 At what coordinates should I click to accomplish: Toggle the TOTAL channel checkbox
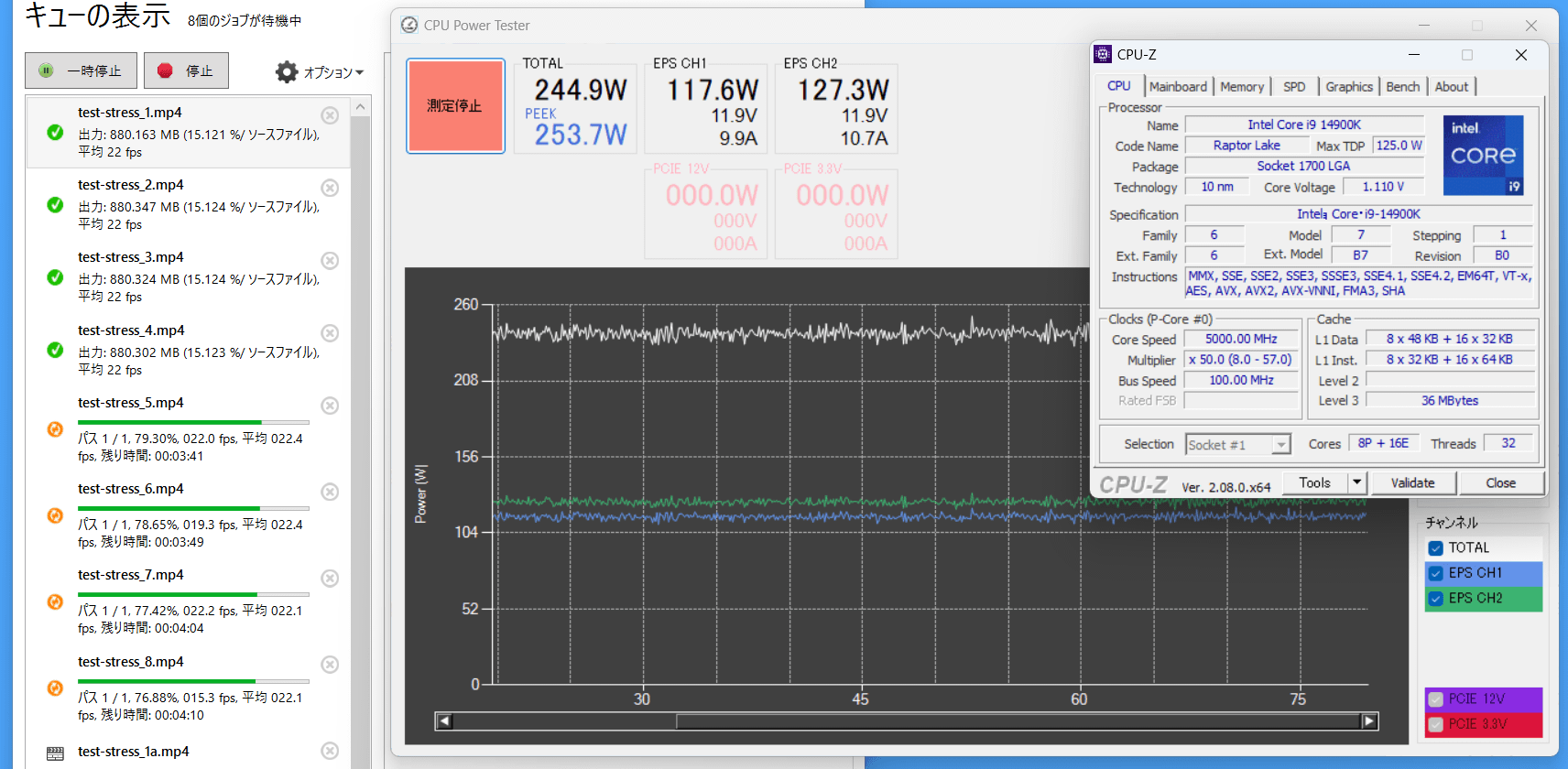point(1435,548)
